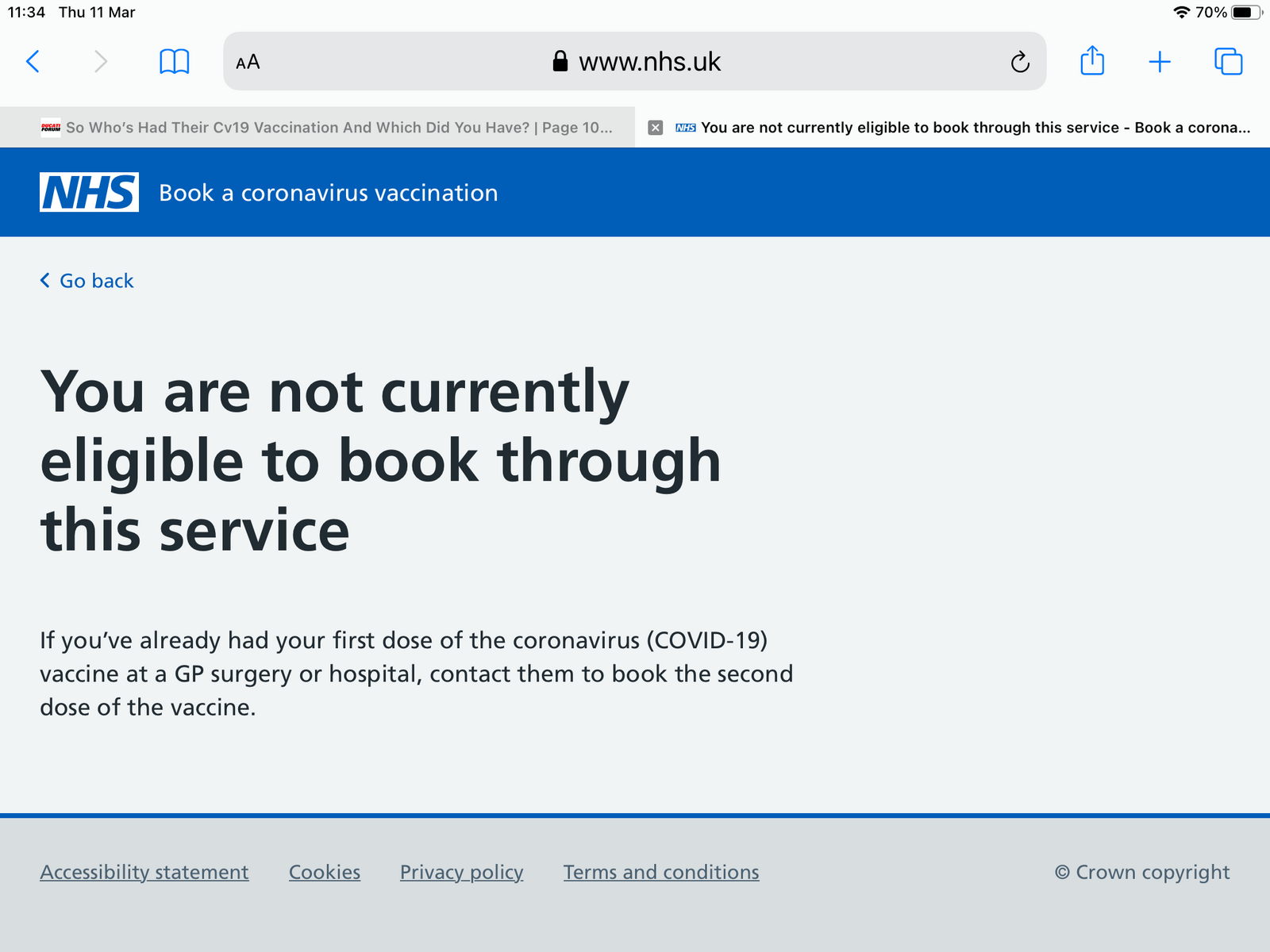Tap the battery indicator in status bar
1270x952 pixels.
coord(1245,12)
